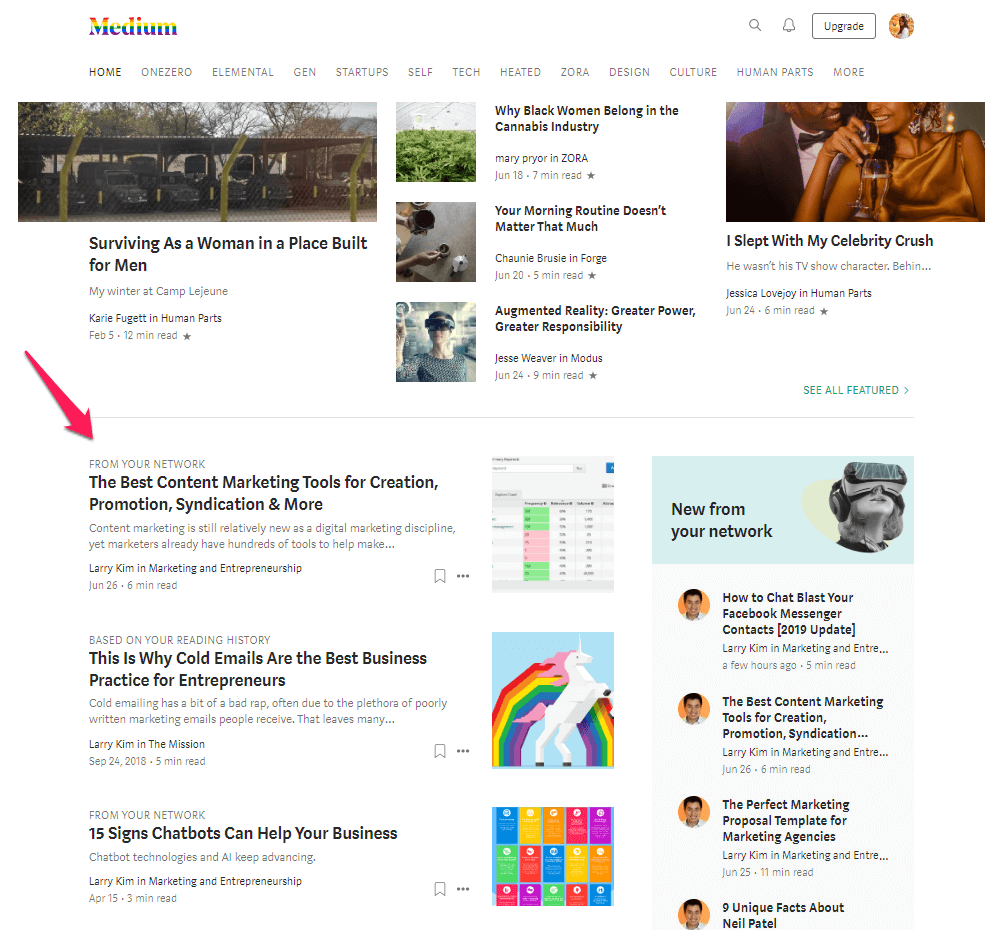Open the cannabis plants article thumbnail

(436, 142)
